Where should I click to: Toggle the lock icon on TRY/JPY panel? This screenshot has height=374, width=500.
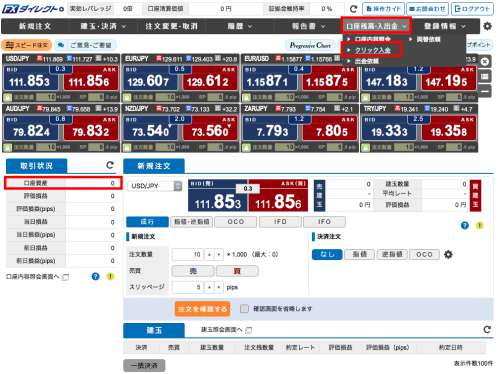(x=365, y=147)
